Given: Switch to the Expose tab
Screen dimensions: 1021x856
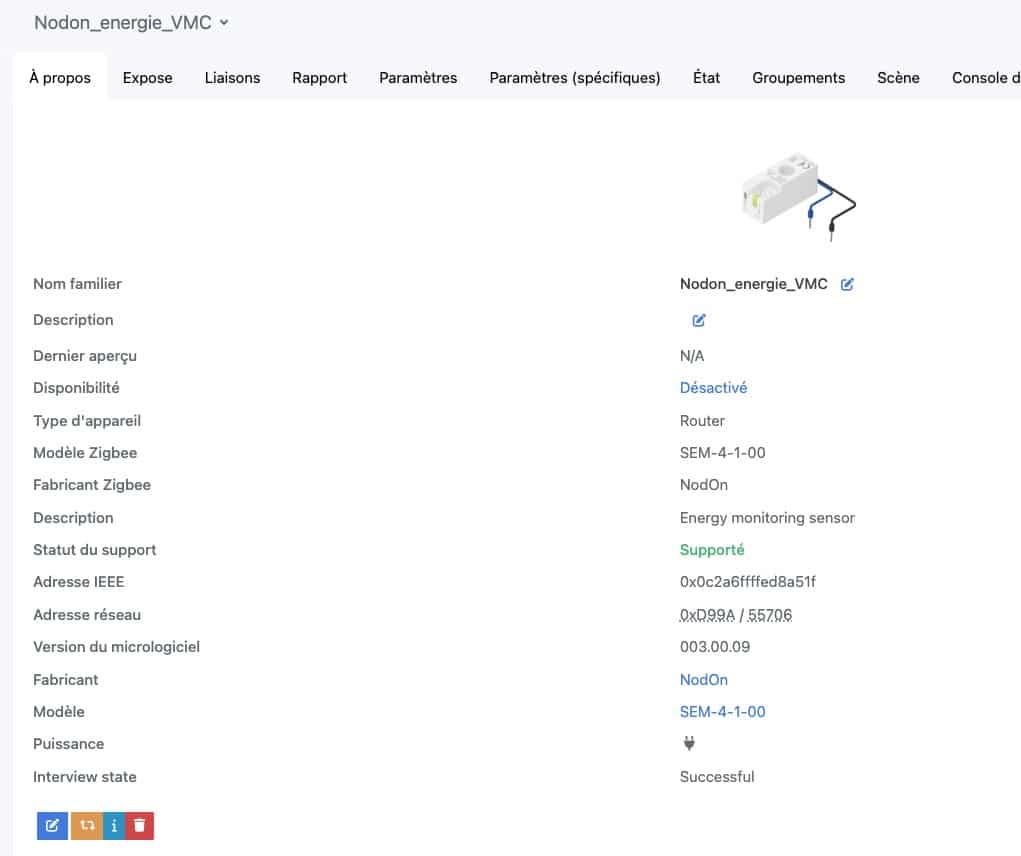Looking at the screenshot, I should (148, 78).
